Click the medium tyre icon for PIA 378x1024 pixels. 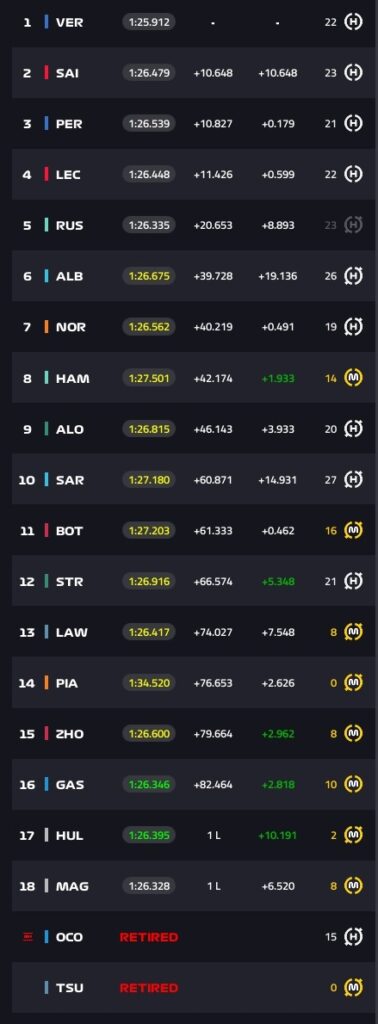(353, 682)
